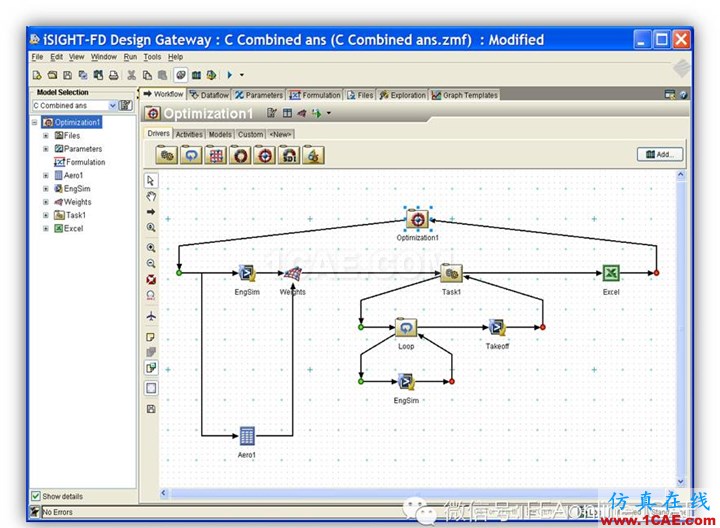Open the Run menu
This screenshot has width=720, height=528.
130,57
